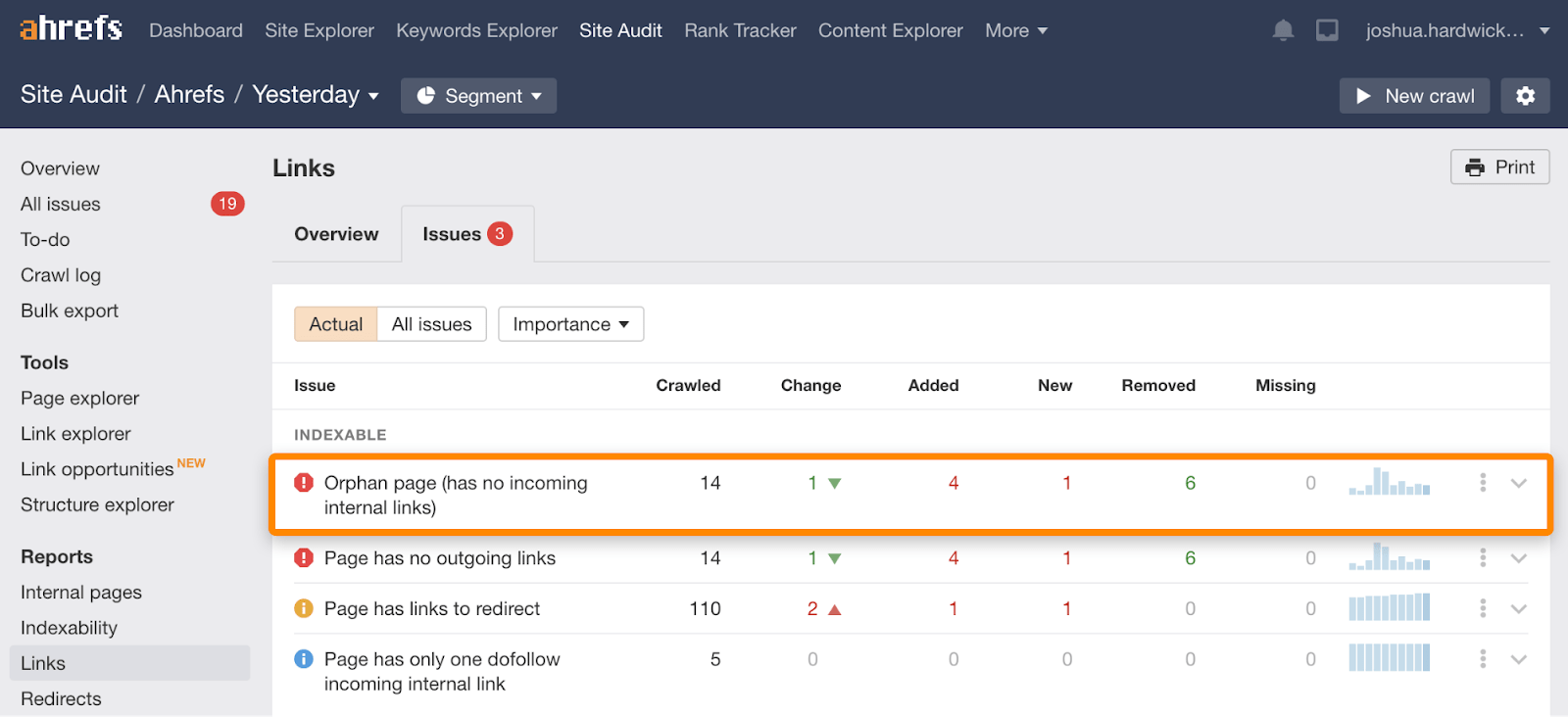
Task: Open three-dot menu for Orphan page row
Action: tap(1483, 483)
